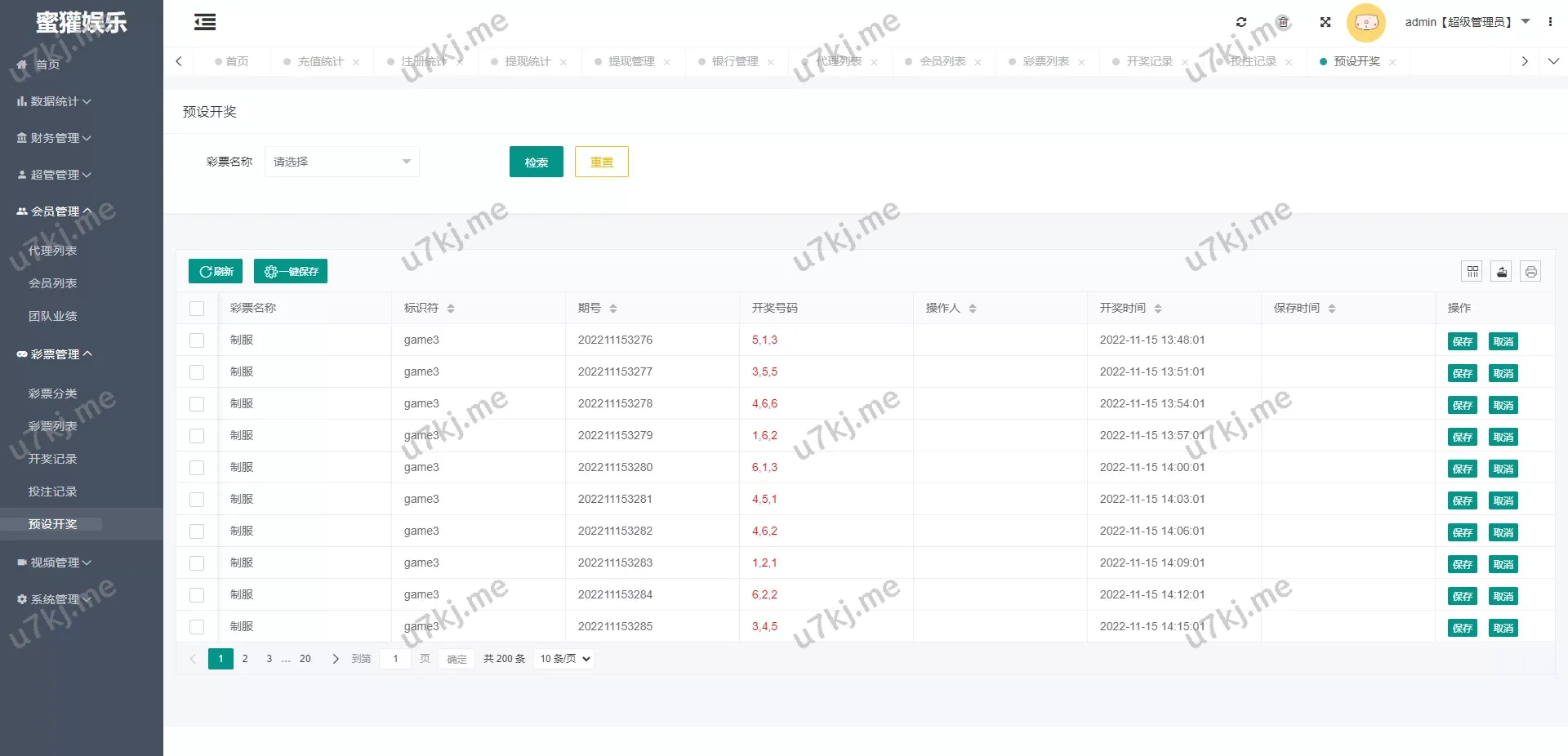
Task: Open 投注记录 in the sidebar
Action: (52, 491)
